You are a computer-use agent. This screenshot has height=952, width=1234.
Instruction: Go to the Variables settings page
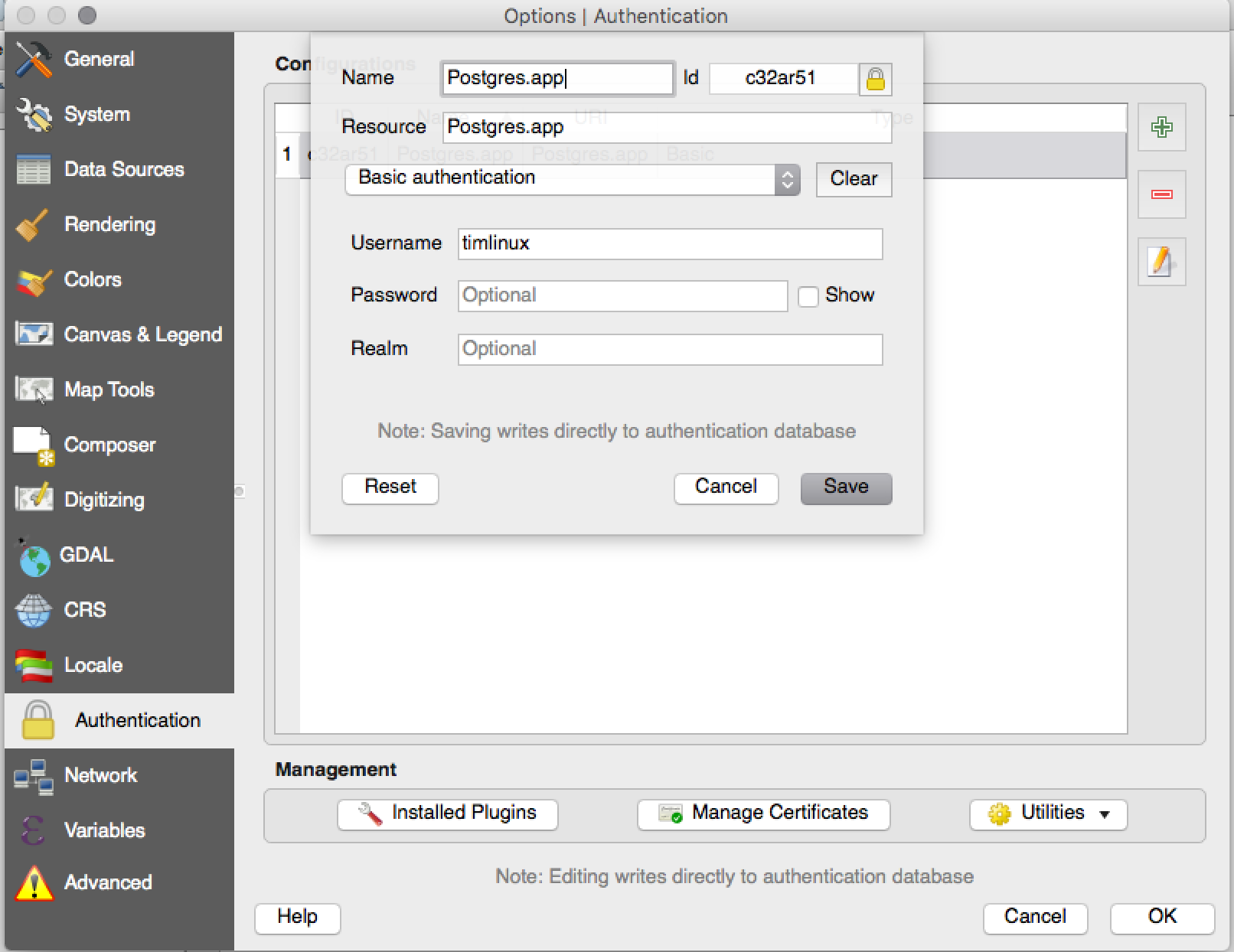(104, 830)
